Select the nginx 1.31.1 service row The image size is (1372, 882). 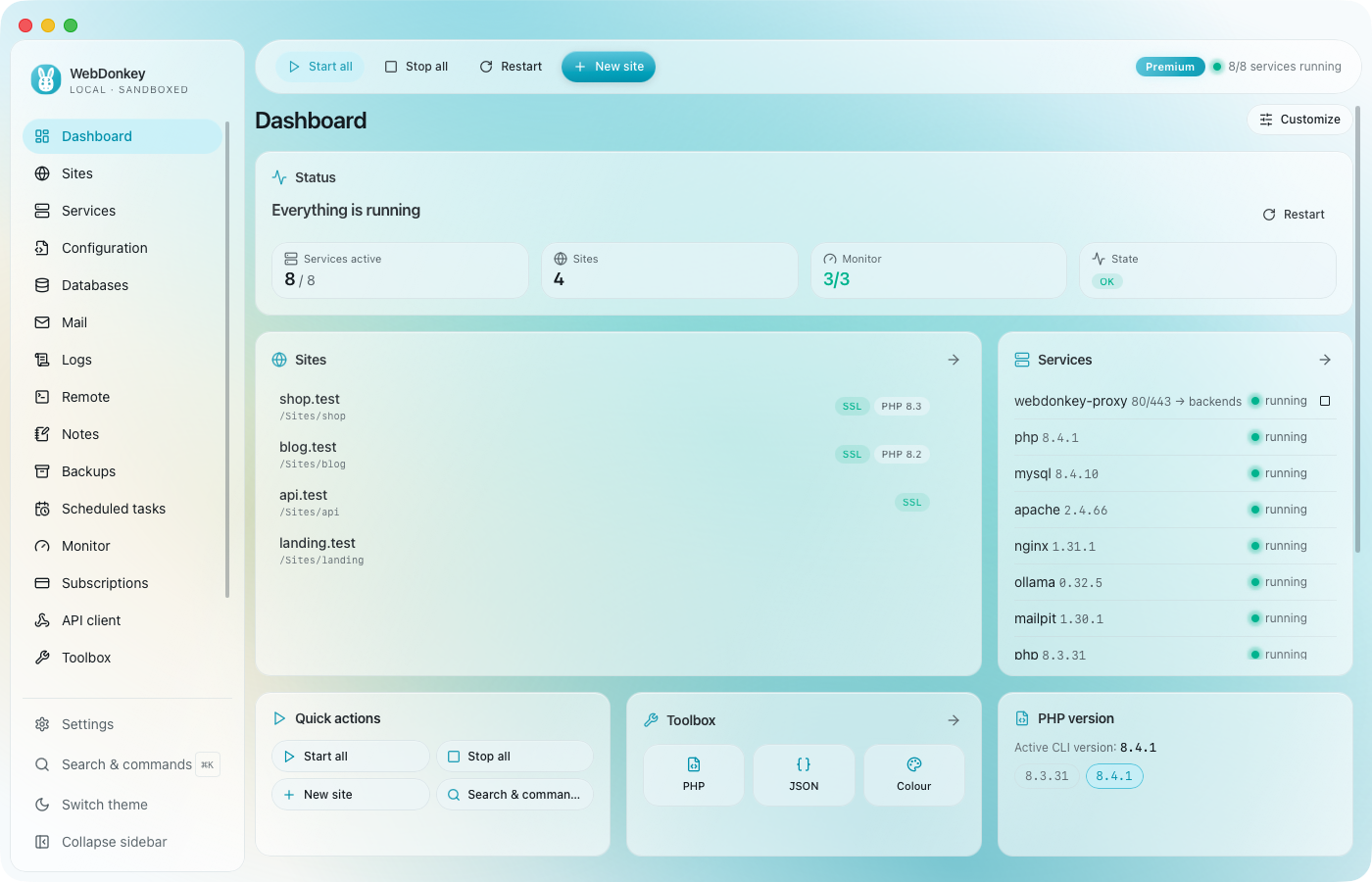point(1175,546)
